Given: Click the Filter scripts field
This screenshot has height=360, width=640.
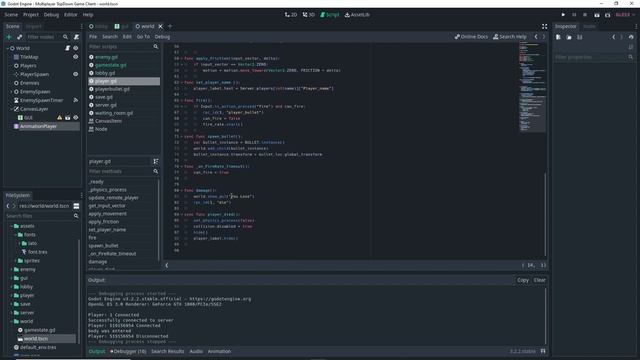Looking at the screenshot, I should click(x=124, y=47).
